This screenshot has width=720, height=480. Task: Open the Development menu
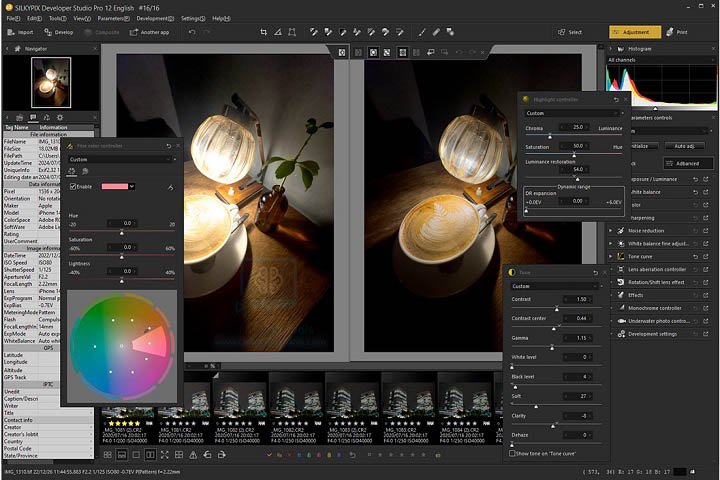(155, 18)
